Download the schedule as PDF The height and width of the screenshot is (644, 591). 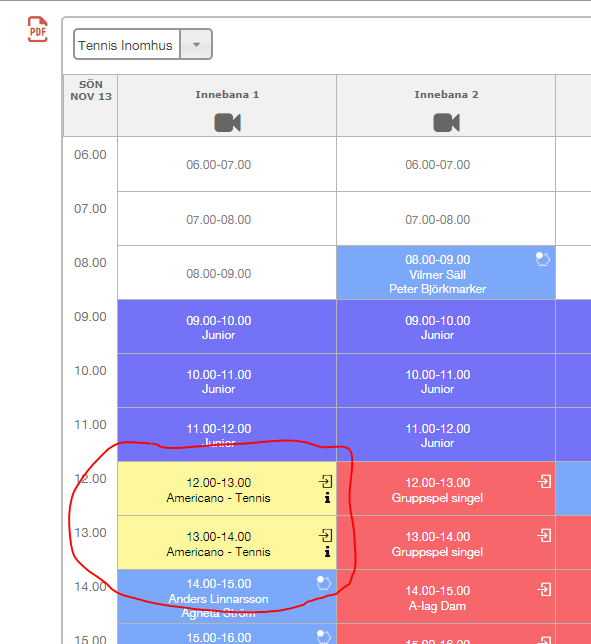pyautogui.click(x=37, y=29)
